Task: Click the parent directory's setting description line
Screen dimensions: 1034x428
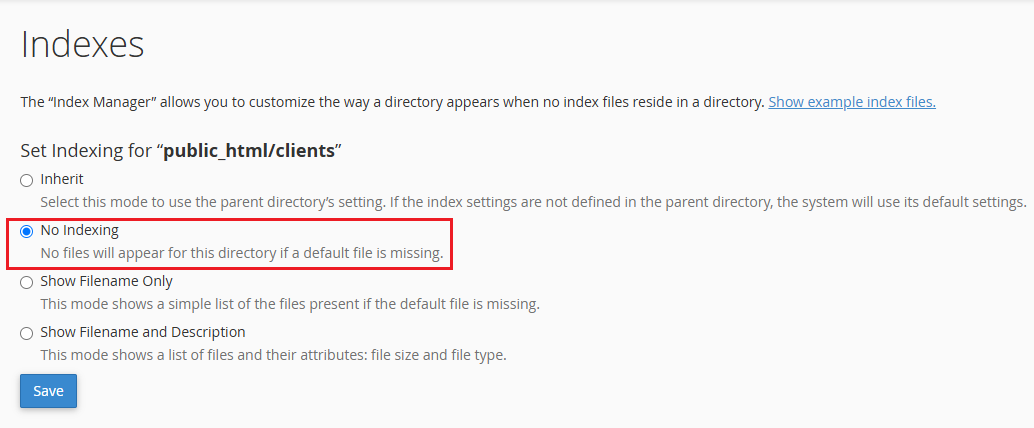Action: 533,202
